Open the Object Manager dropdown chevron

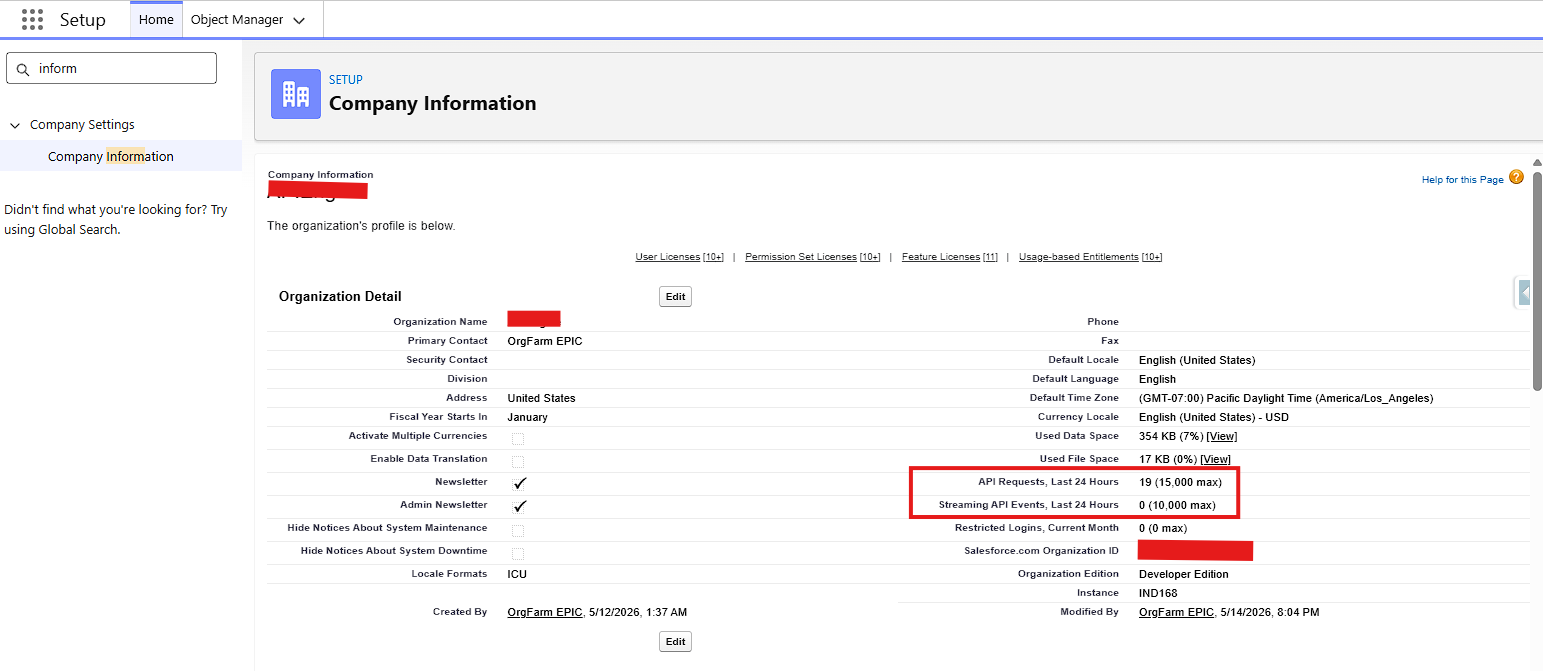[x=299, y=20]
